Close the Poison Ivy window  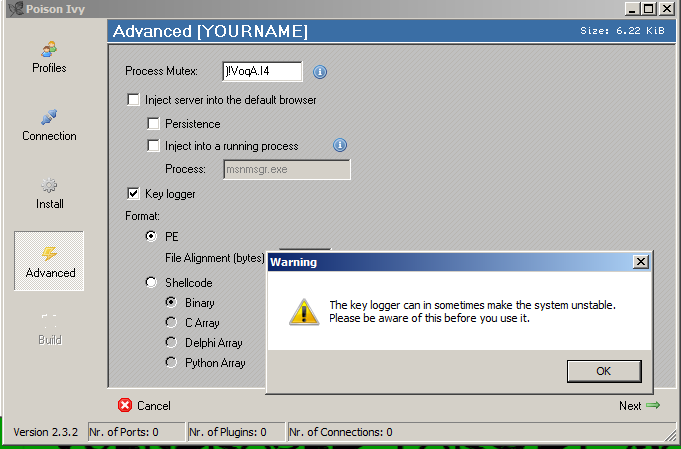(666, 9)
